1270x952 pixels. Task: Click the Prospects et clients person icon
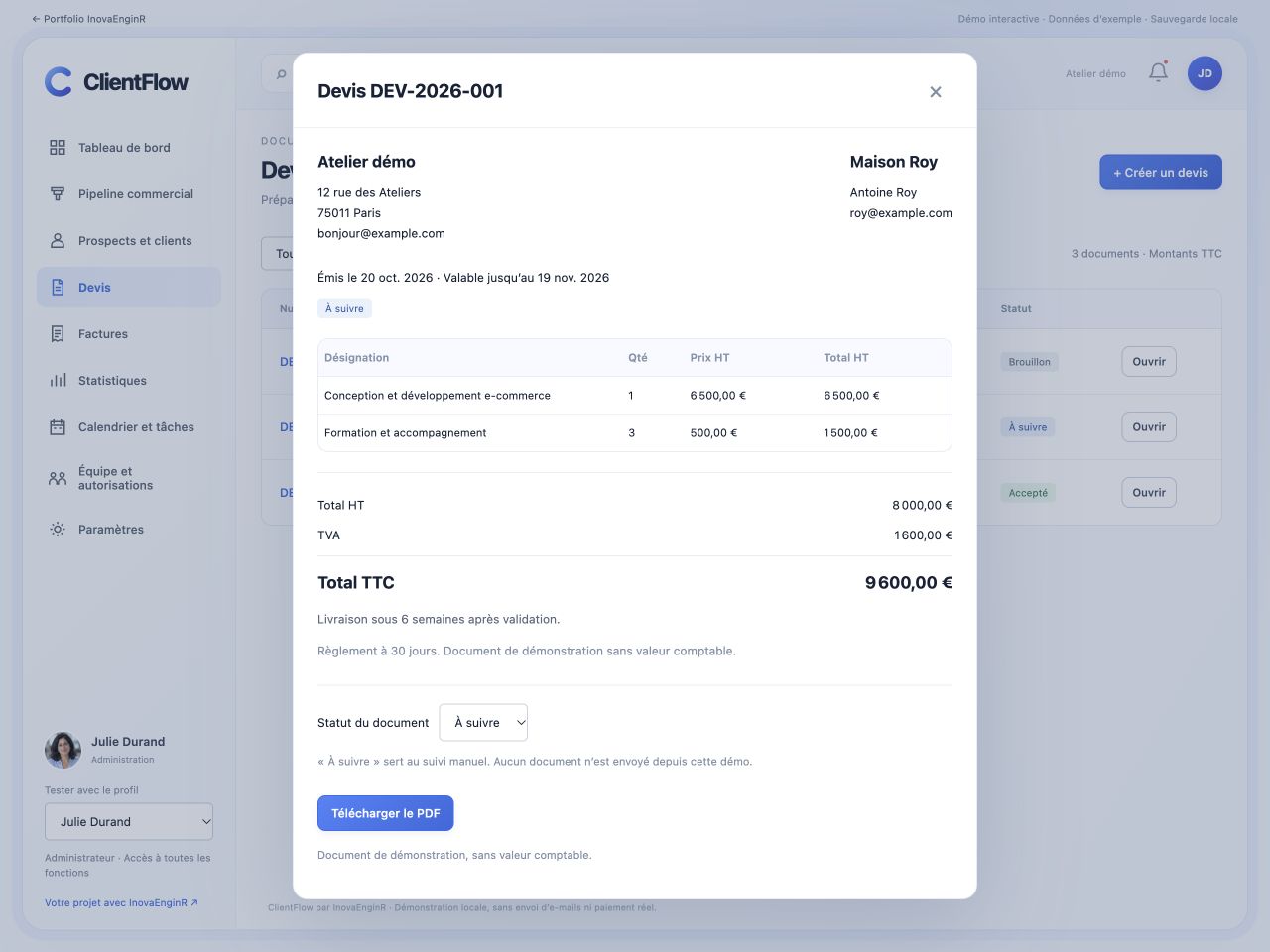click(x=58, y=241)
